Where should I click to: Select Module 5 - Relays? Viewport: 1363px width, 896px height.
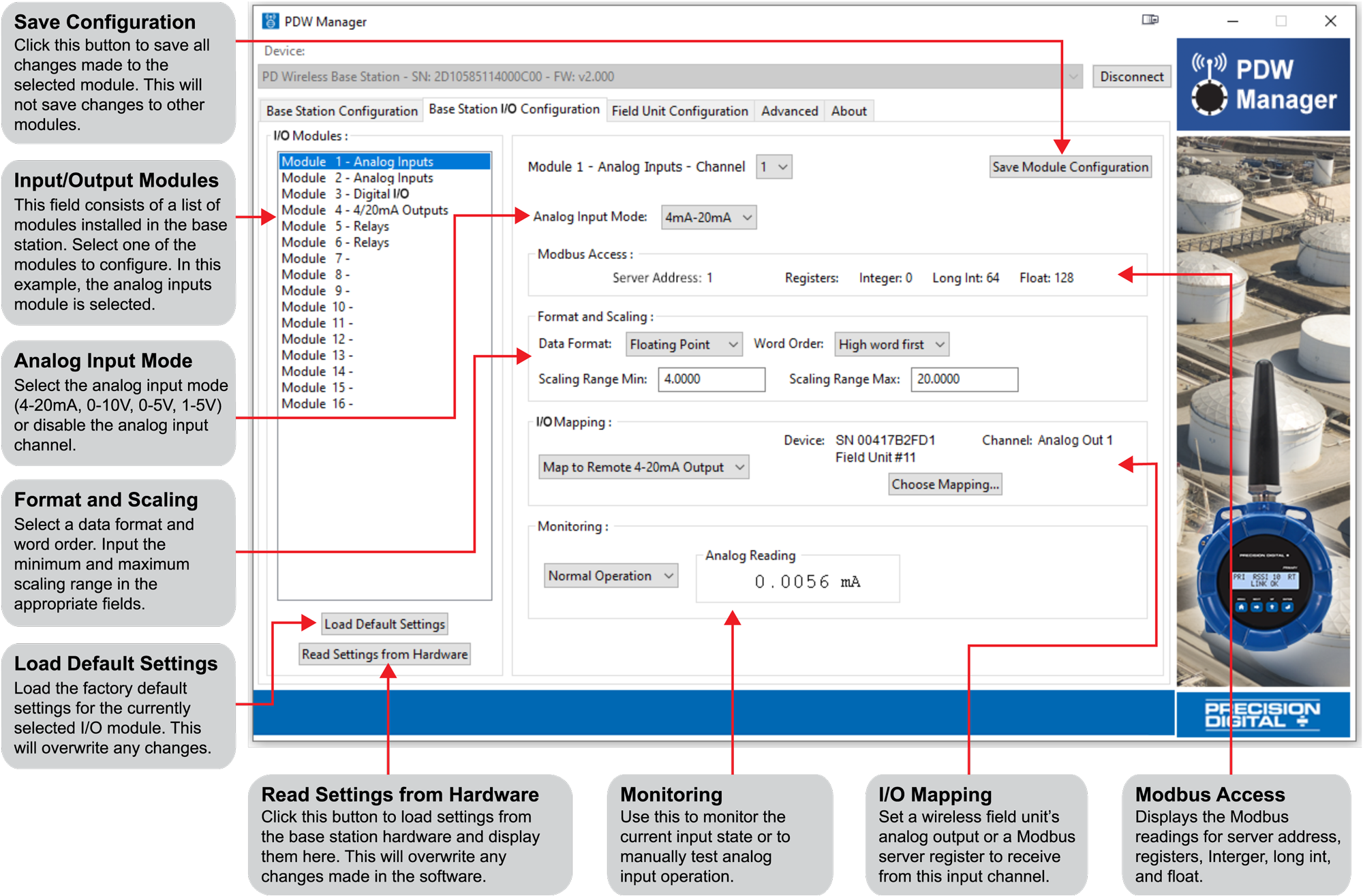pos(384,226)
